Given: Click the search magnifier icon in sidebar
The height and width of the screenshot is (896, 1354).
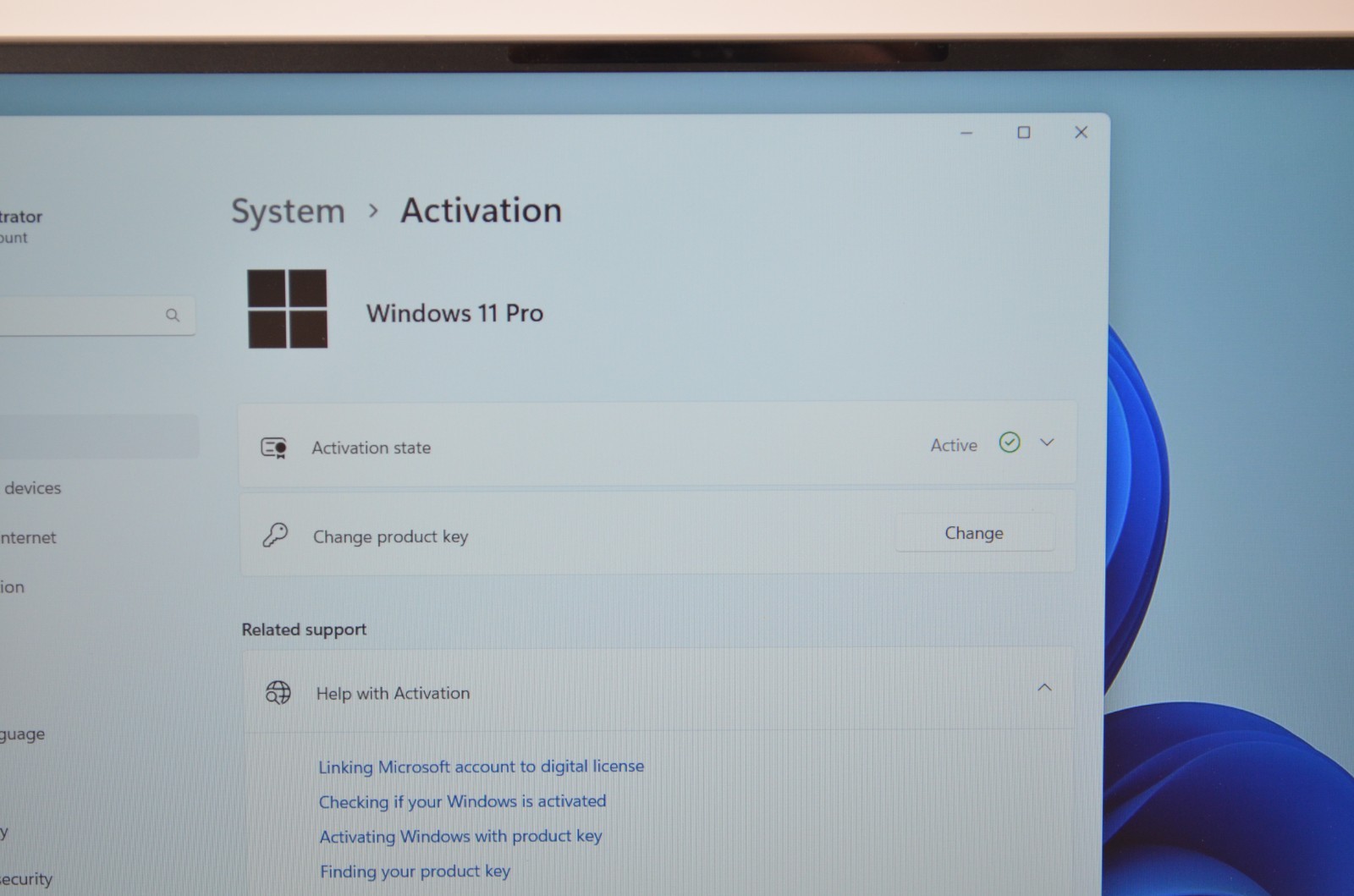Looking at the screenshot, I should tap(173, 316).
